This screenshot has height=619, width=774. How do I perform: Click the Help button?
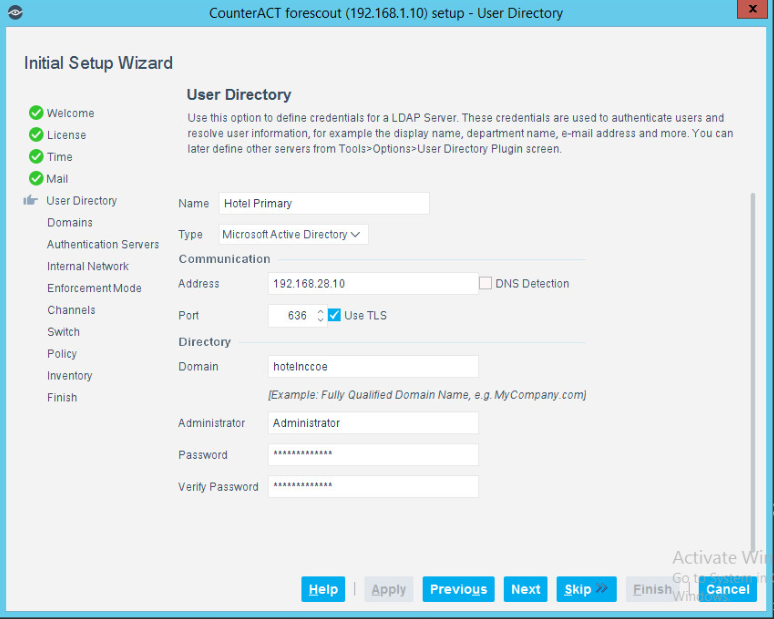point(323,589)
